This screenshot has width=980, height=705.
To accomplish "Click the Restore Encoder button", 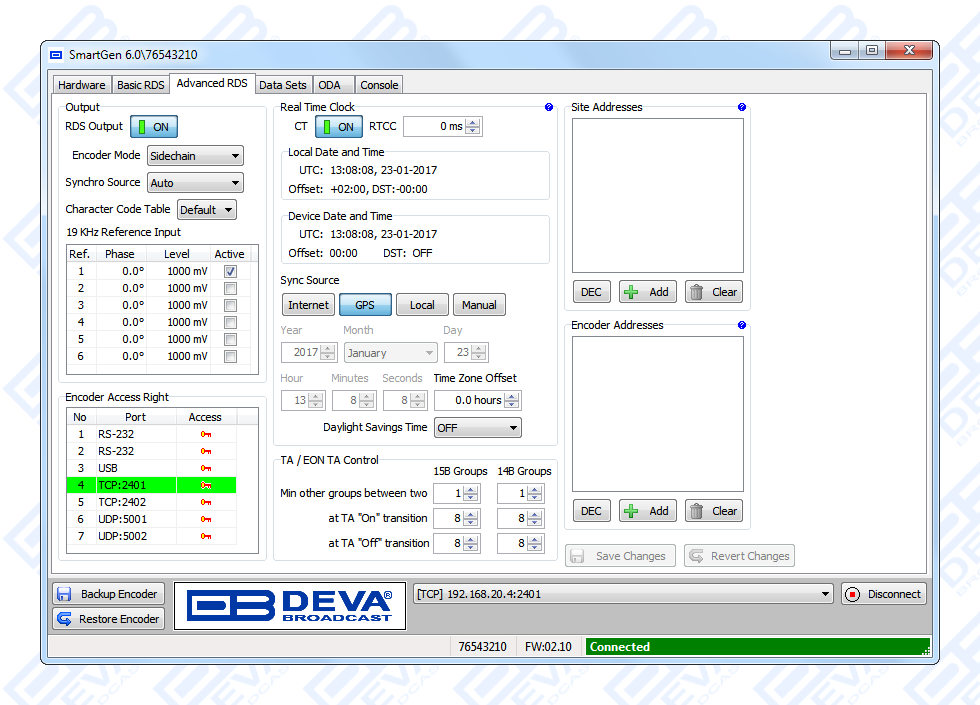I will coord(108,619).
